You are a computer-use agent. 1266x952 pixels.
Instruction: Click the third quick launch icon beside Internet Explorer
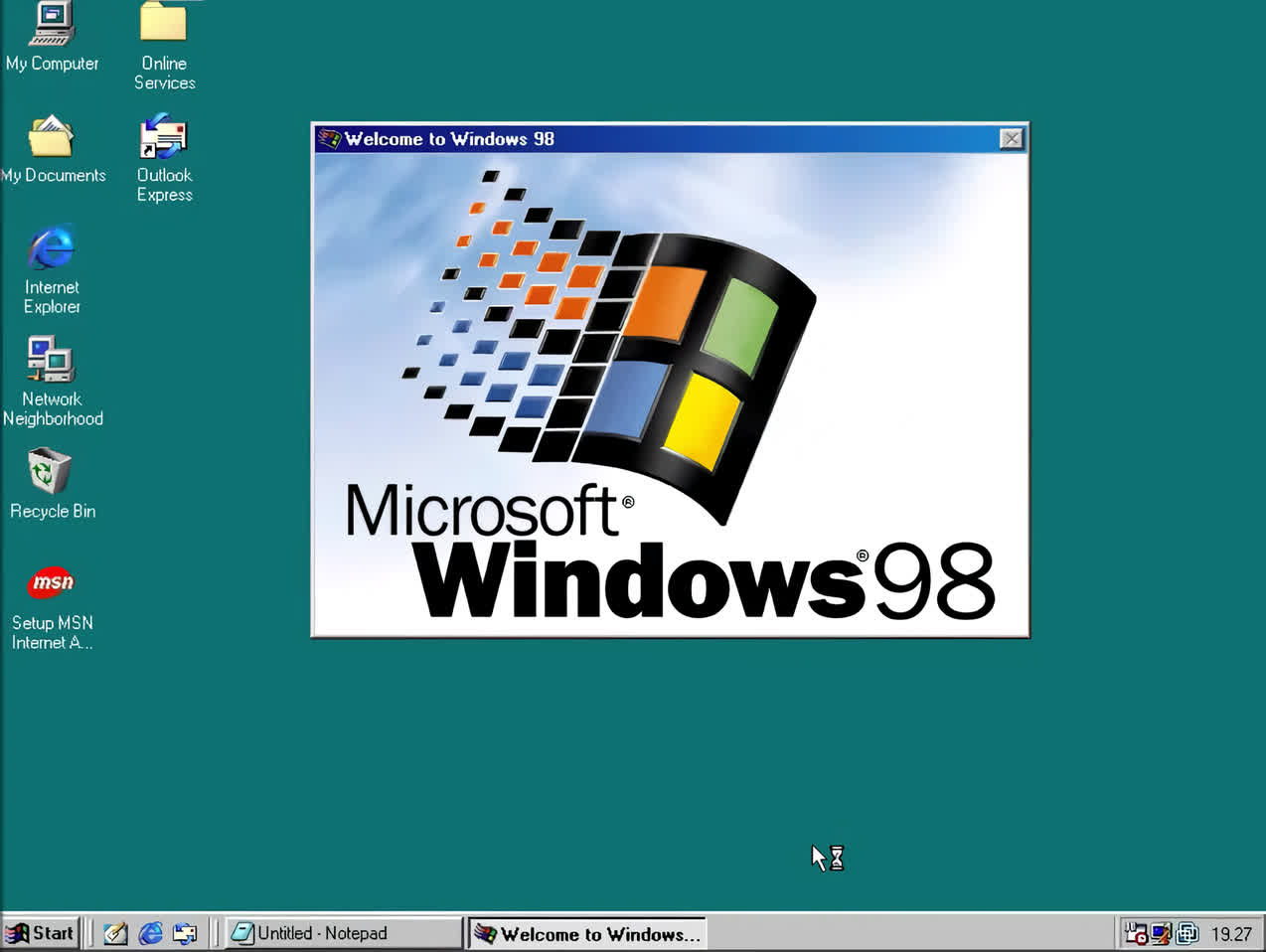(x=185, y=933)
